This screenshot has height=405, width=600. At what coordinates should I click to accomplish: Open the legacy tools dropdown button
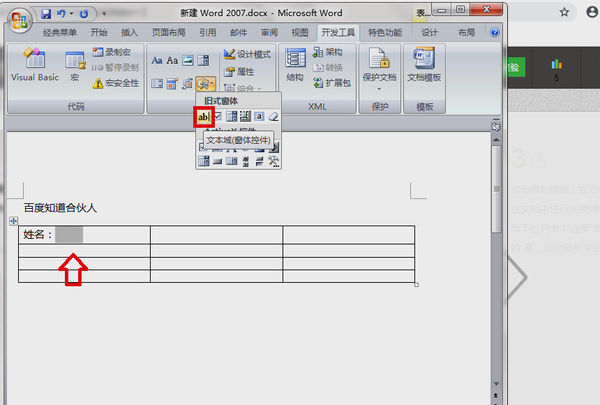(x=206, y=83)
